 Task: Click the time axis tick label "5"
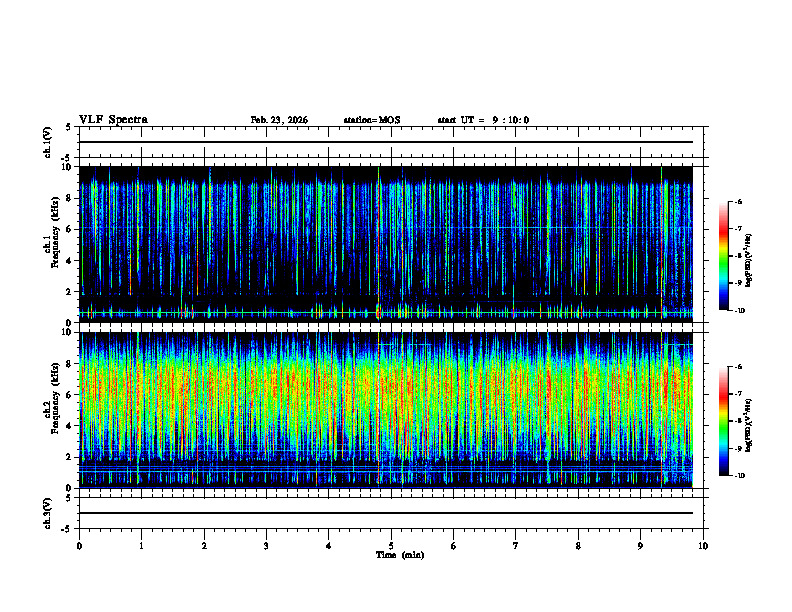(x=391, y=546)
